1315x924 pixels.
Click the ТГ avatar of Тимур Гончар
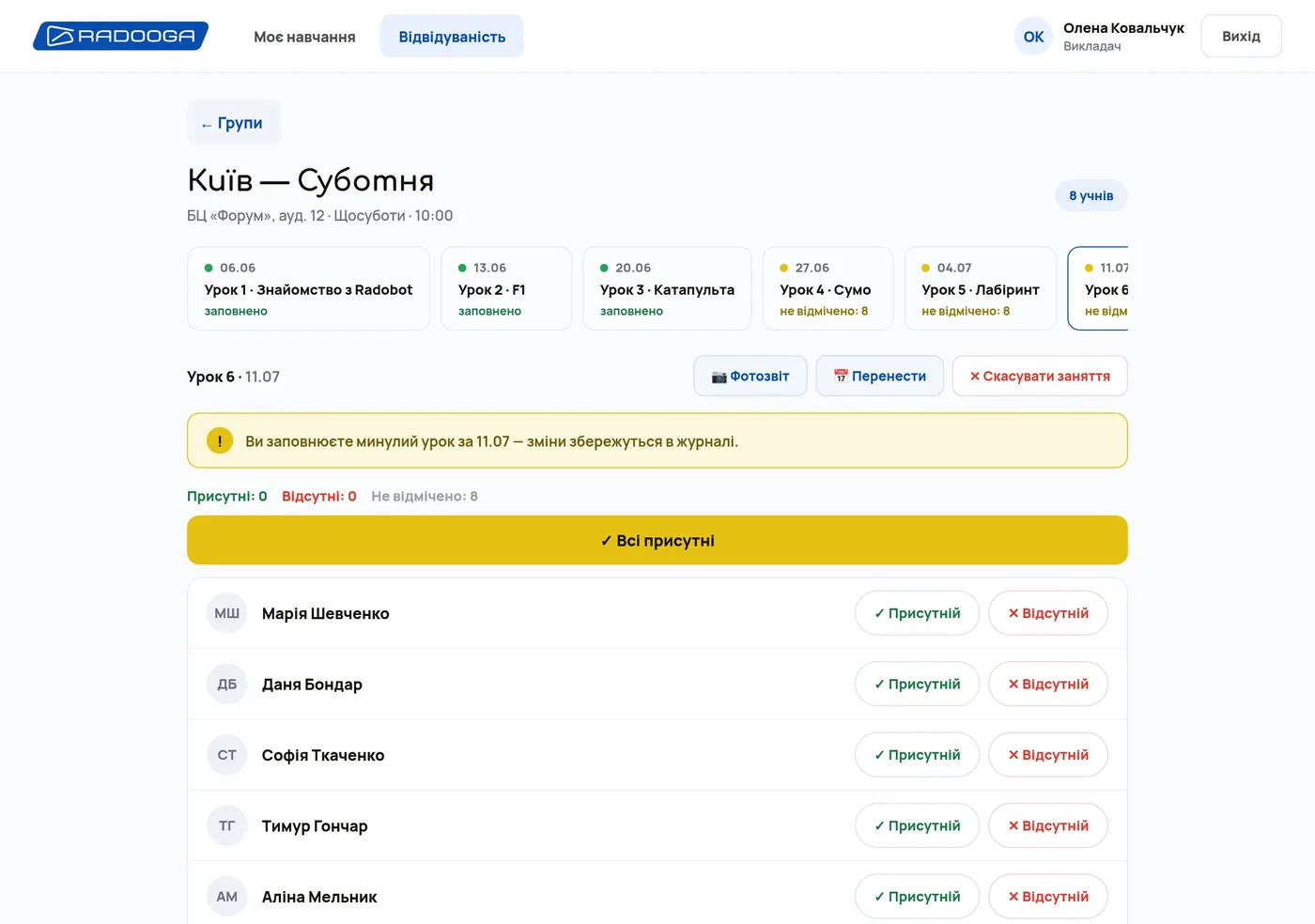[227, 825]
